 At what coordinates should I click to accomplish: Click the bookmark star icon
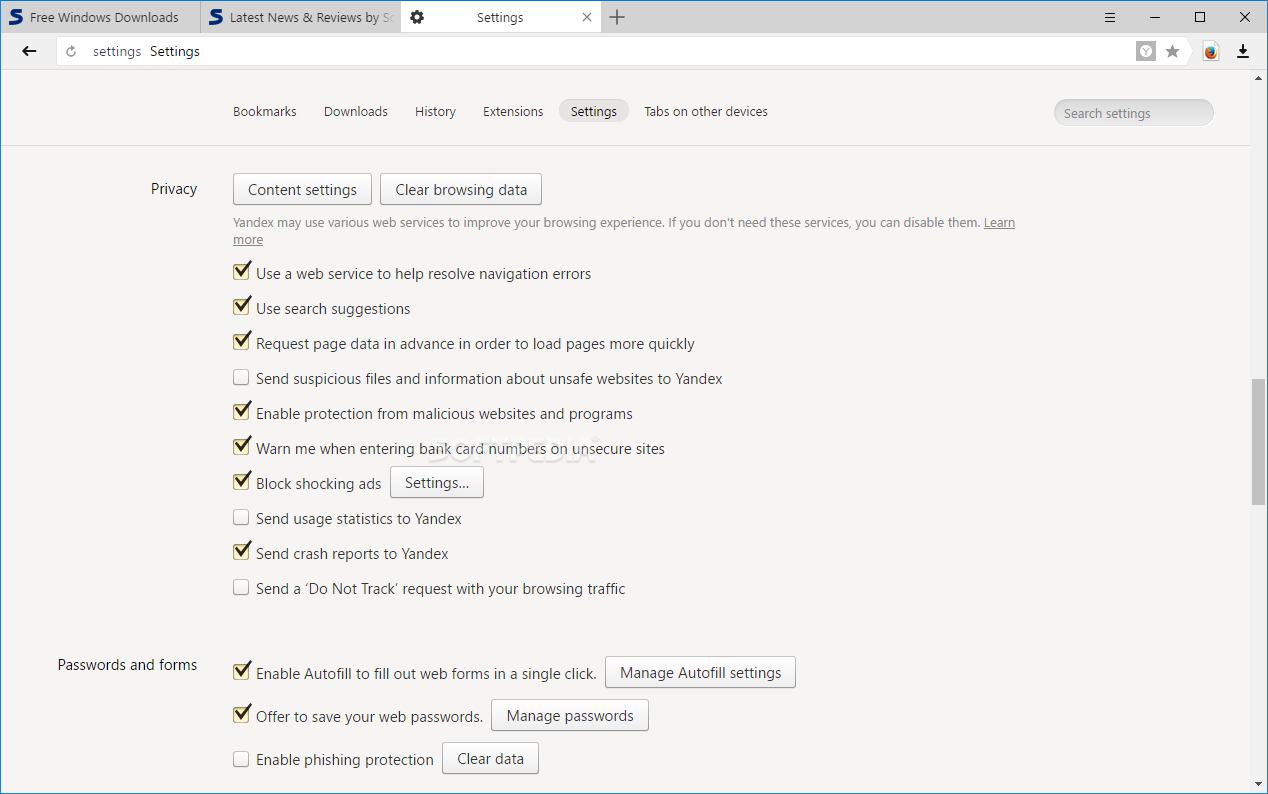[x=1173, y=51]
